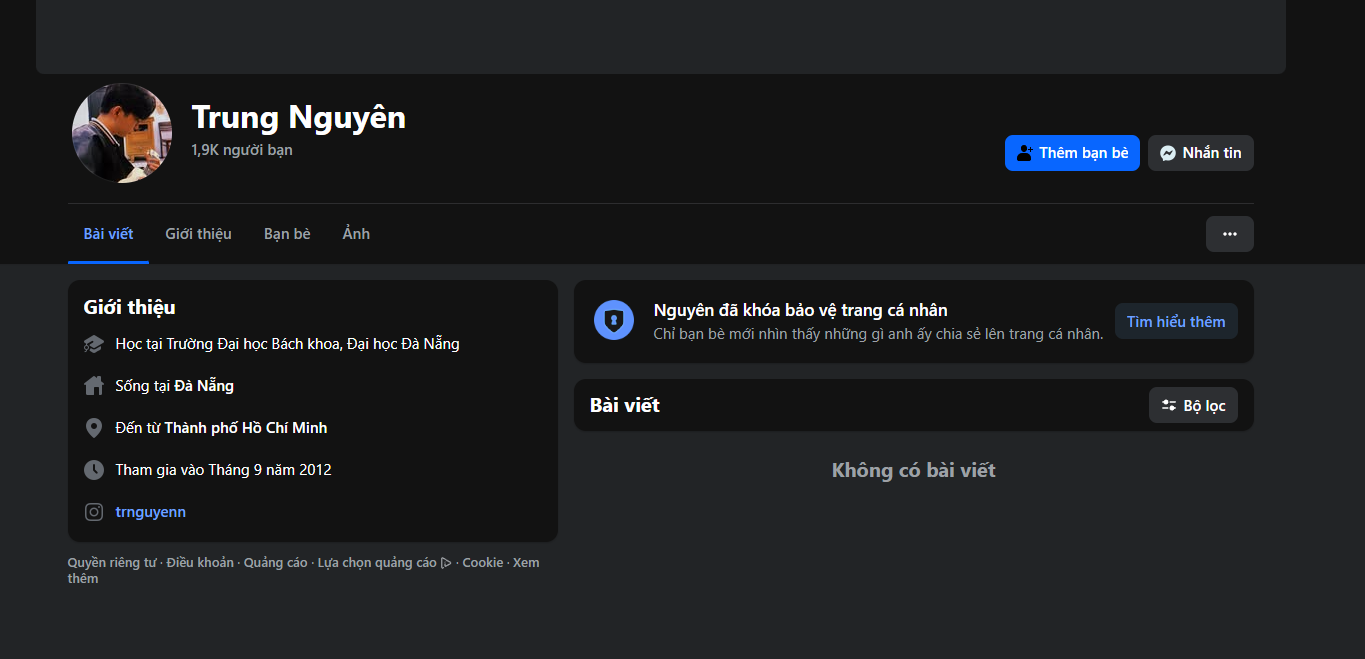The image size is (1365, 659).
Task: Click the Instagram icon in intro
Action: (x=94, y=512)
